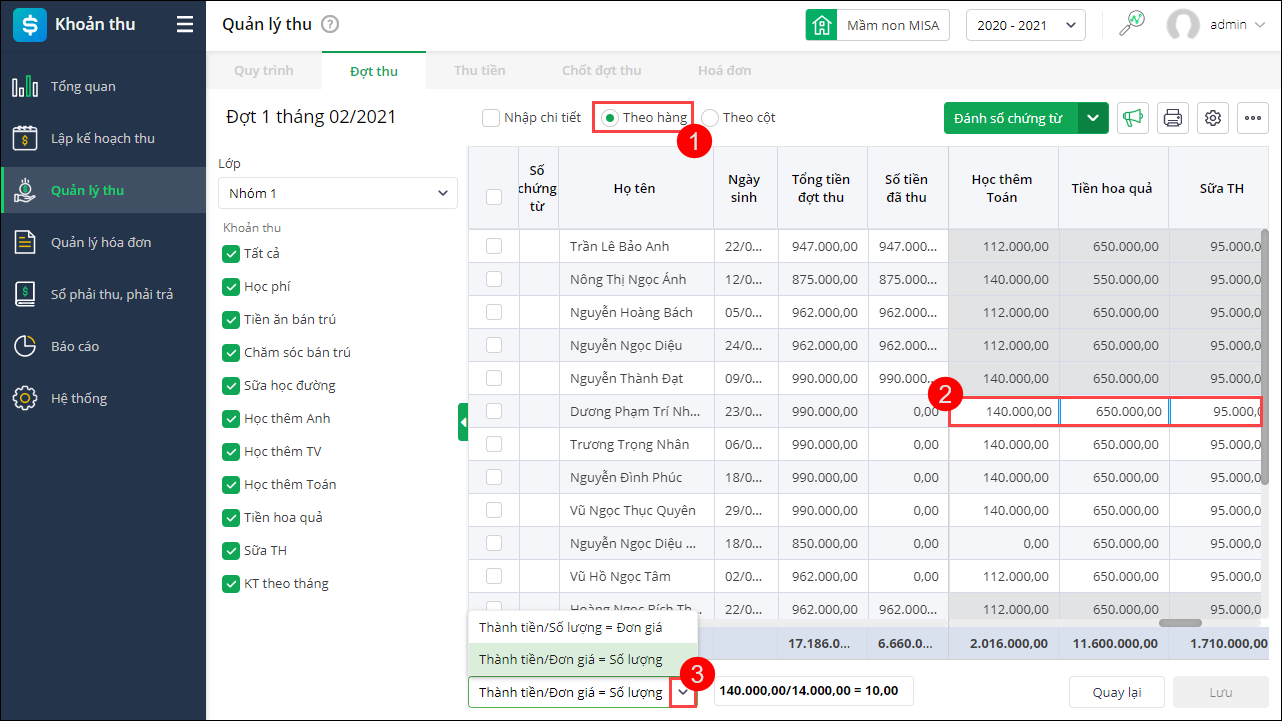1282x721 pixels.
Task: Switch to the Thu tiền tab
Action: pos(479,71)
